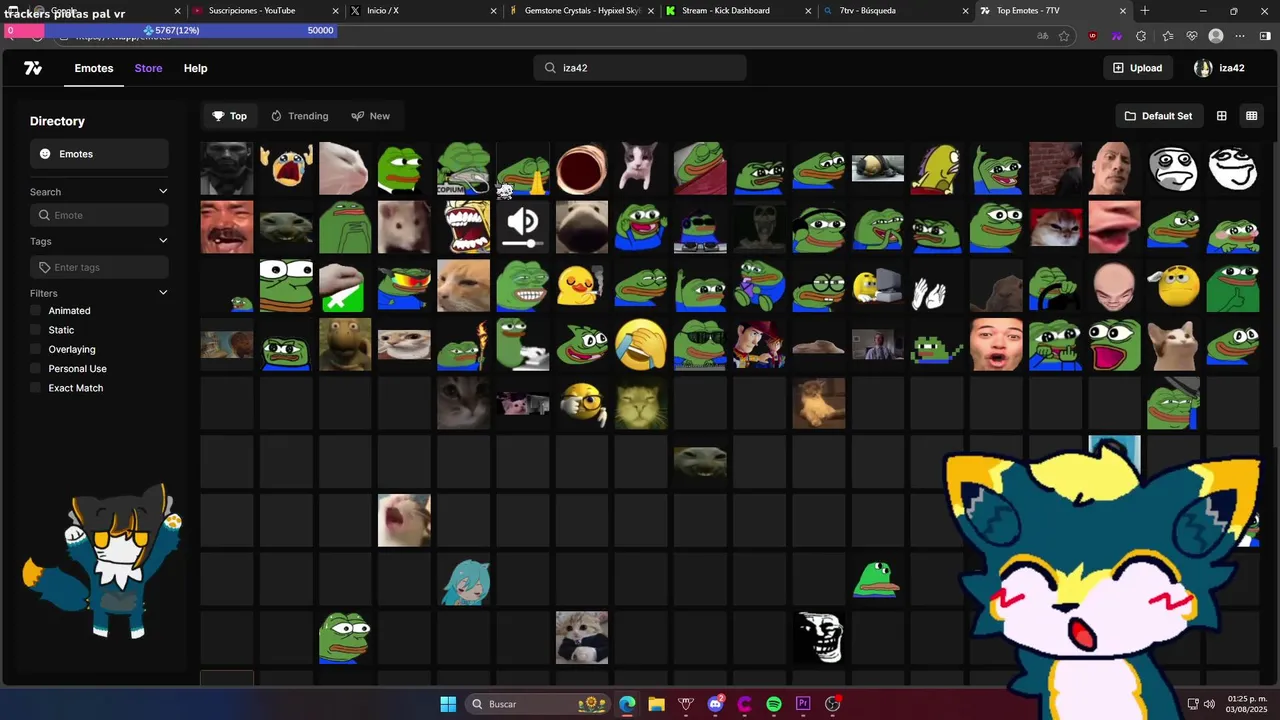The width and height of the screenshot is (1280, 720).
Task: Click the Upload button
Action: tap(1138, 68)
